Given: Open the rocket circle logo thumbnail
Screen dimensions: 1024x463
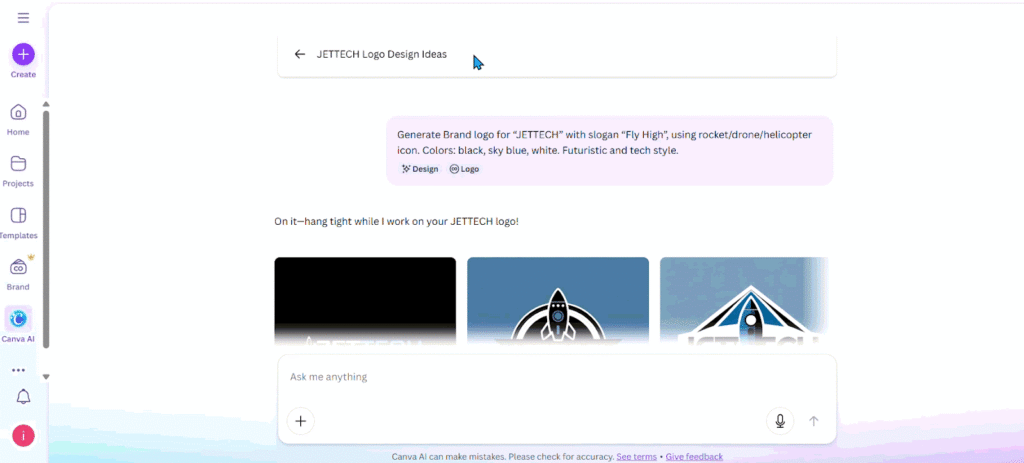Looking at the screenshot, I should (557, 300).
